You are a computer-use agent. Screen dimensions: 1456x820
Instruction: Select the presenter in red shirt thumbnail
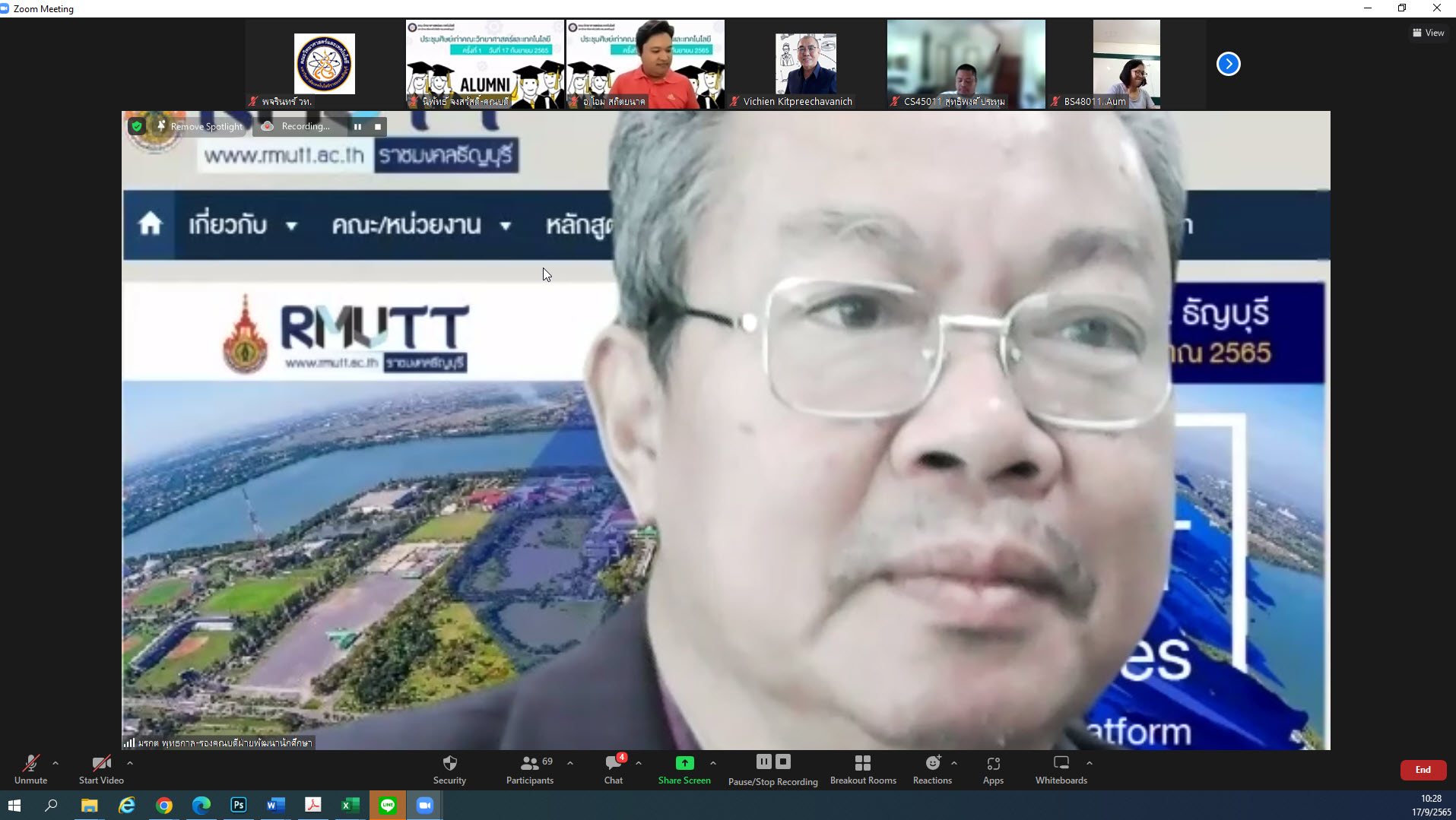[x=645, y=64]
